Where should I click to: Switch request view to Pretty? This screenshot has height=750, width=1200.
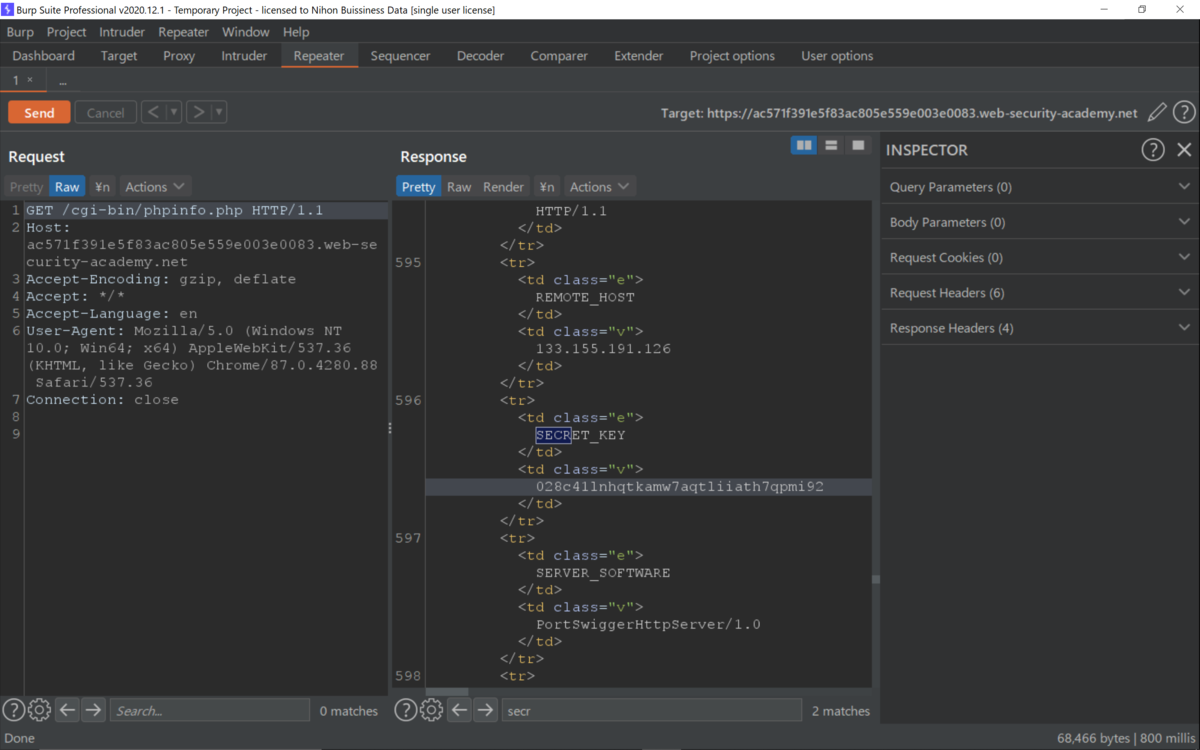pos(26,187)
